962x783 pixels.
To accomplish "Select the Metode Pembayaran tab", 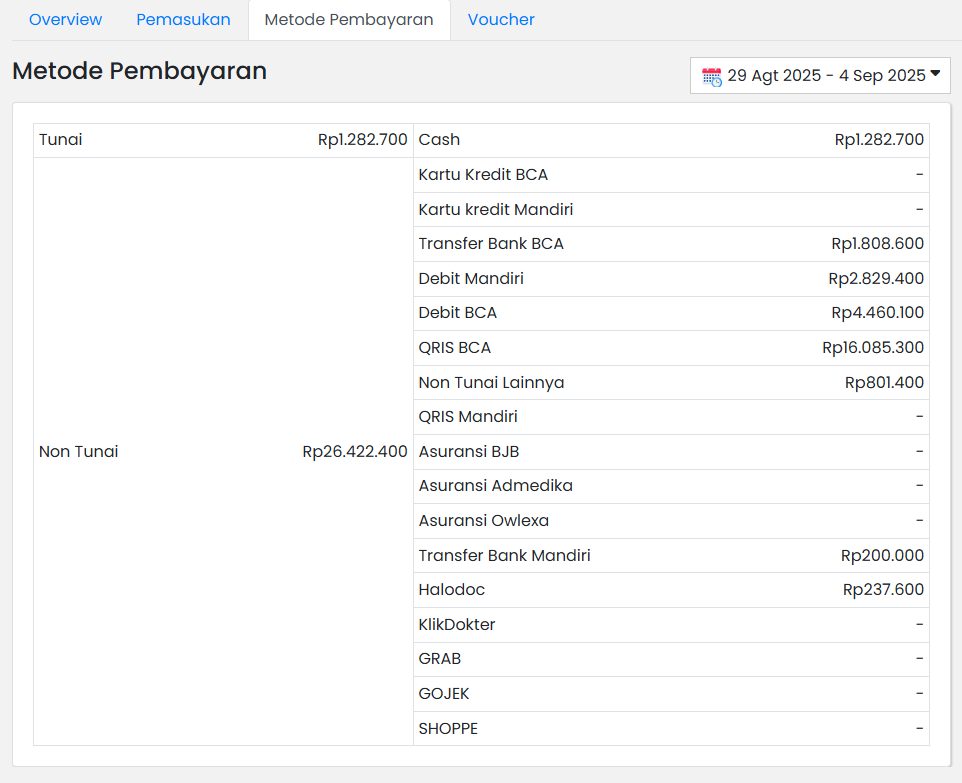I will point(349,20).
